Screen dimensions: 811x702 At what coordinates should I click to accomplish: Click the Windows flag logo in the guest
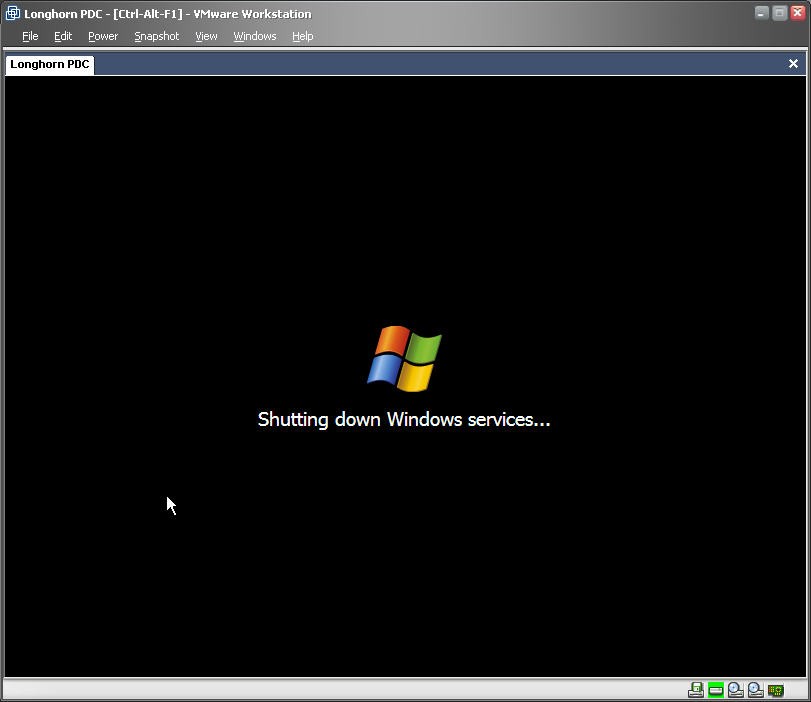[x=404, y=358]
